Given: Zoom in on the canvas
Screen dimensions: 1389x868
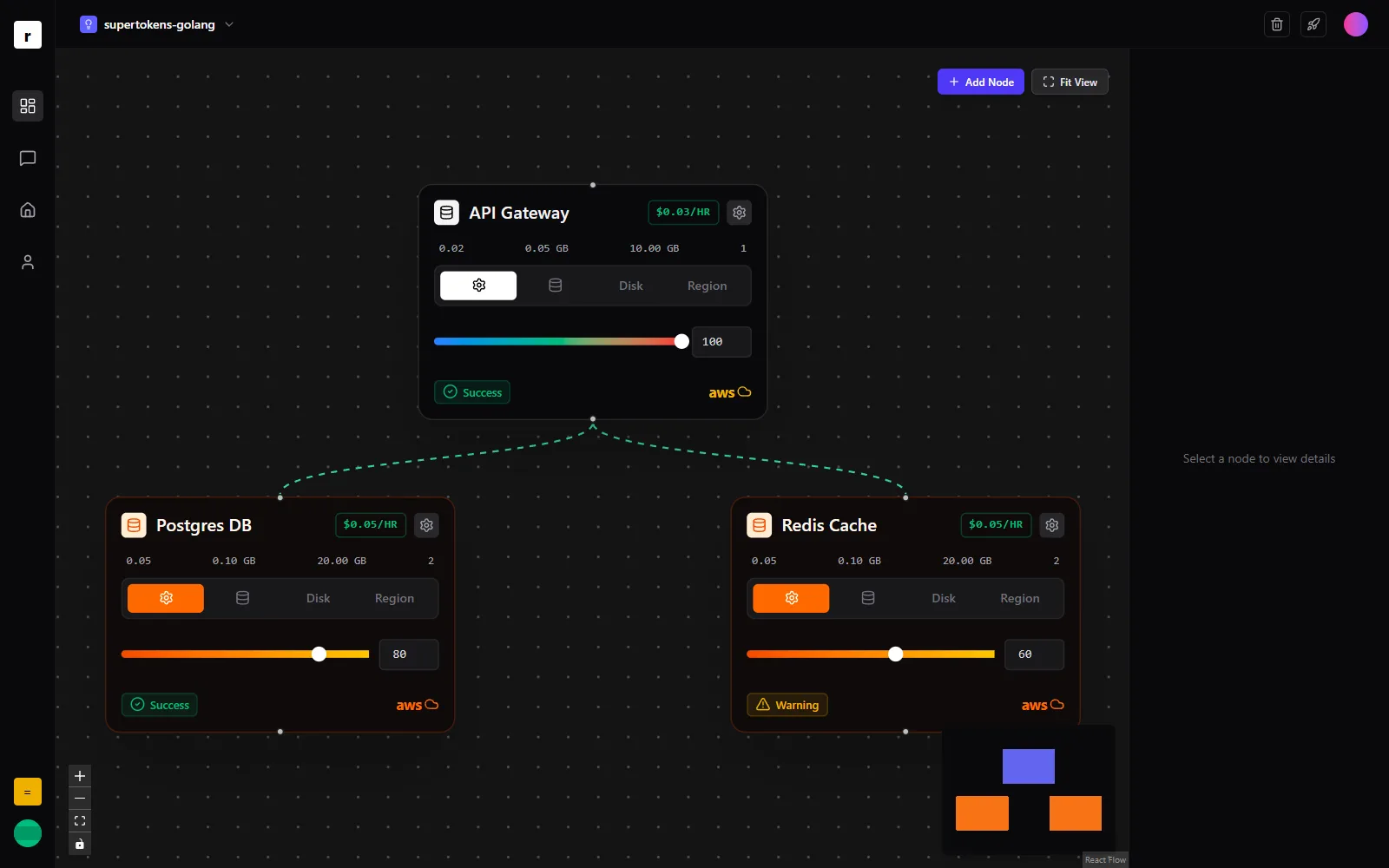Looking at the screenshot, I should 80,776.
